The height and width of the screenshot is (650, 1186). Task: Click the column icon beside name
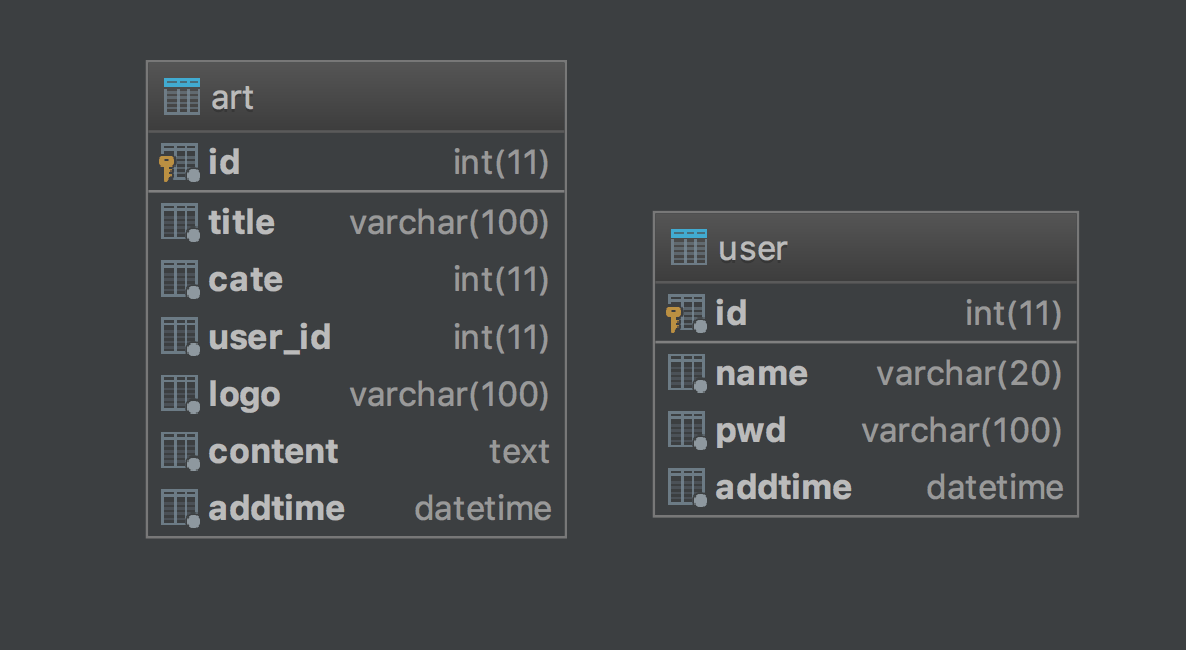(x=686, y=374)
